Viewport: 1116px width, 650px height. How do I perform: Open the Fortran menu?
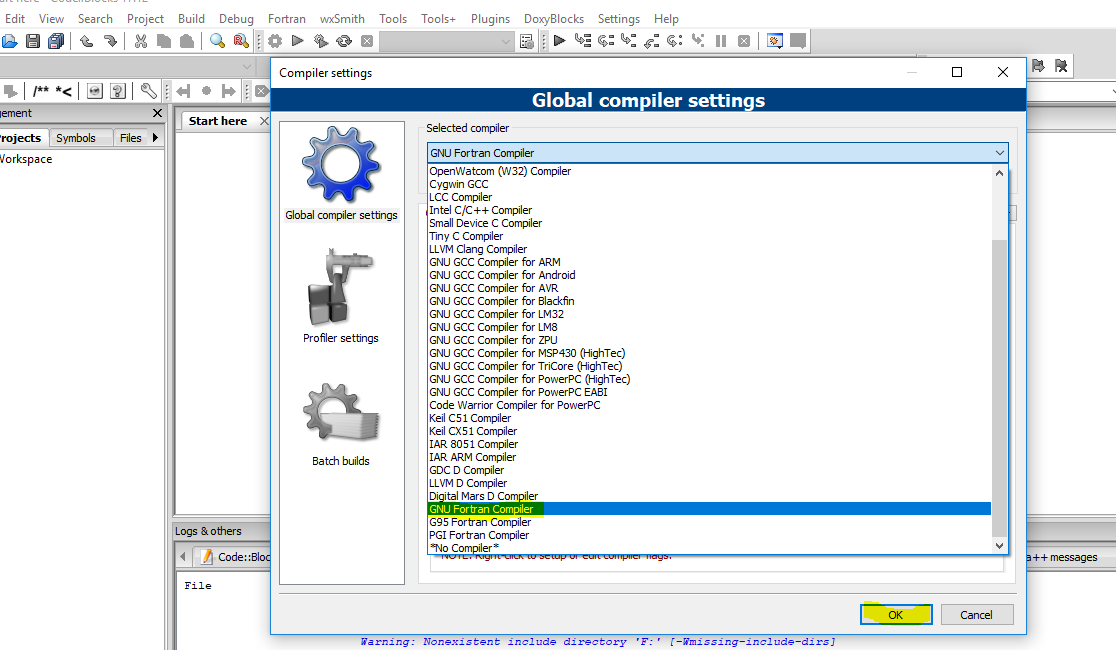tap(287, 19)
